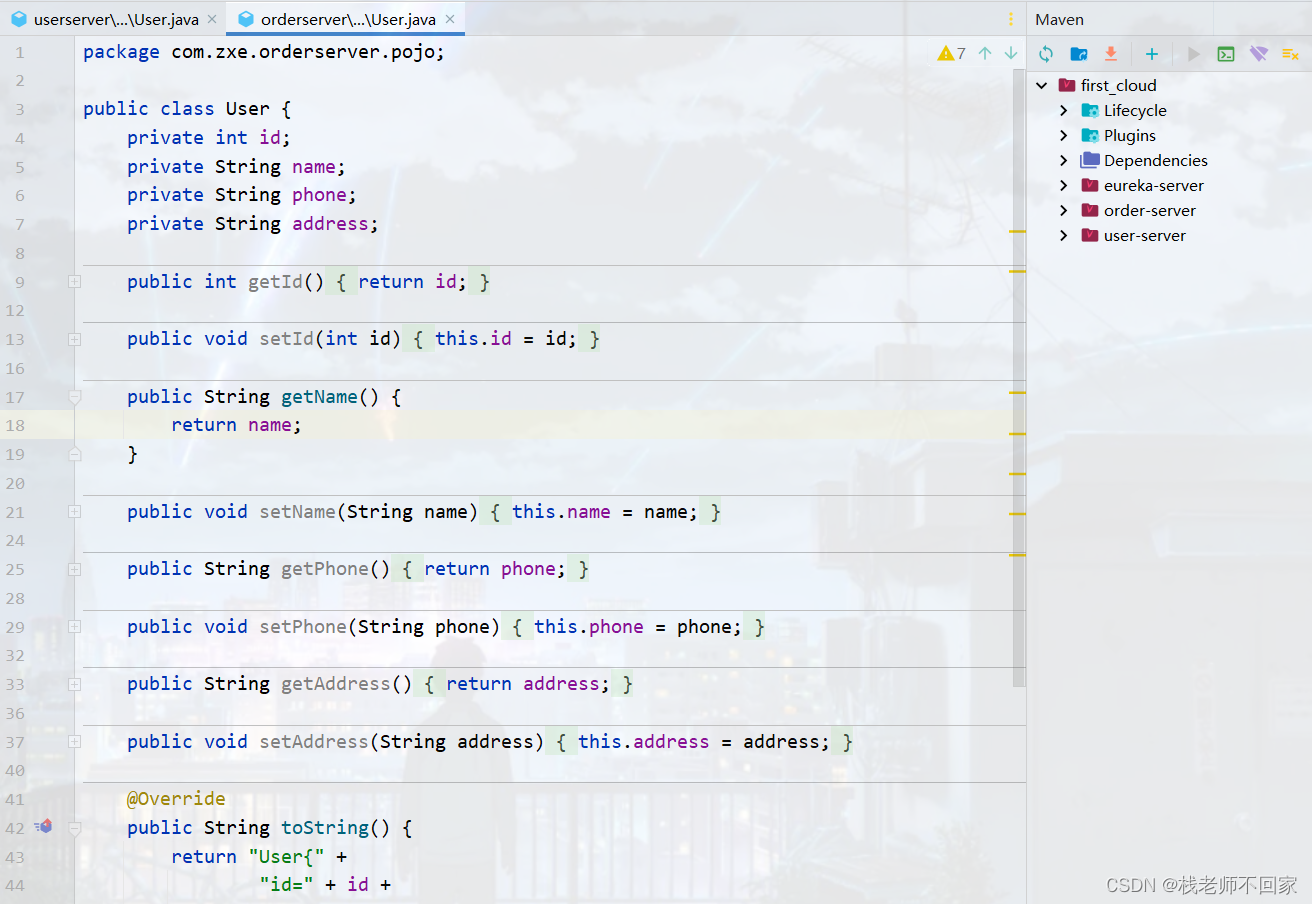Expand folded setId method at line 13
The image size is (1312, 904).
pyautogui.click(x=74, y=339)
